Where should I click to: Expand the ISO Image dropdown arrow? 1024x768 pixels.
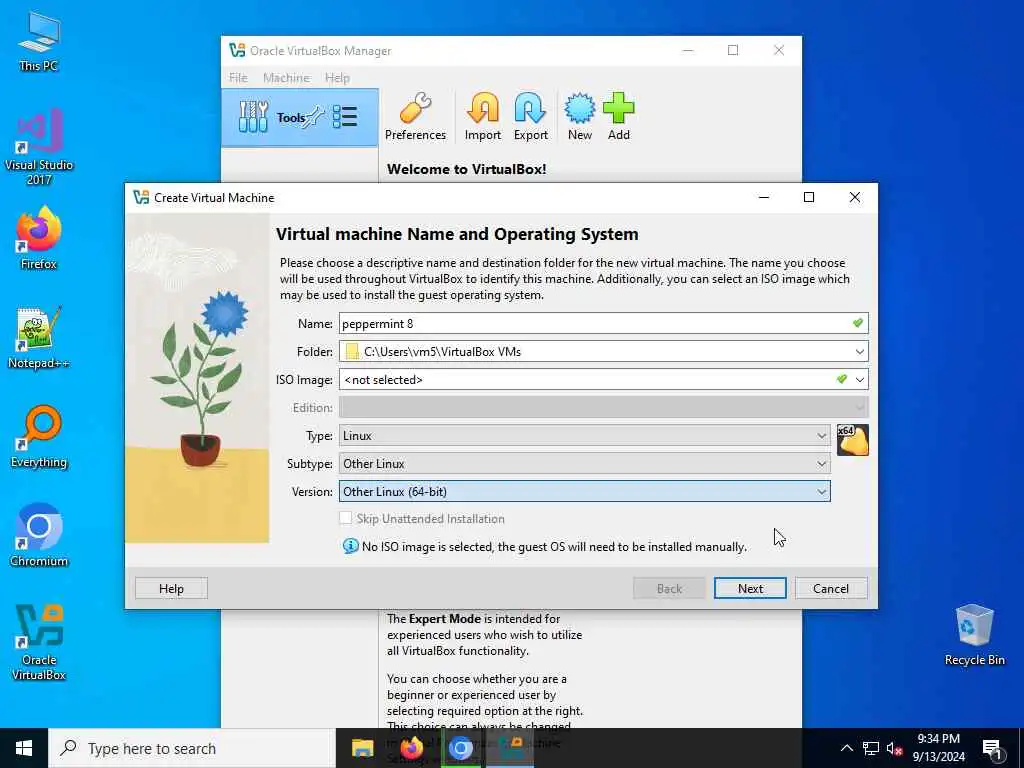tap(859, 379)
